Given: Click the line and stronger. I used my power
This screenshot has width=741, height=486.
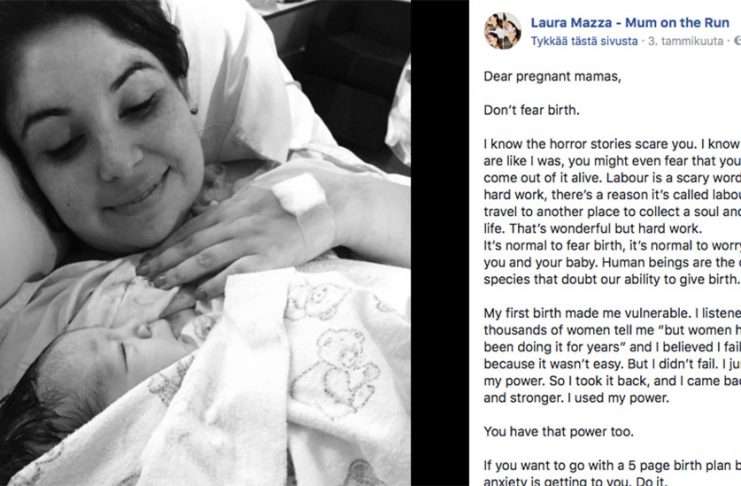Looking at the screenshot, I should [x=577, y=398].
